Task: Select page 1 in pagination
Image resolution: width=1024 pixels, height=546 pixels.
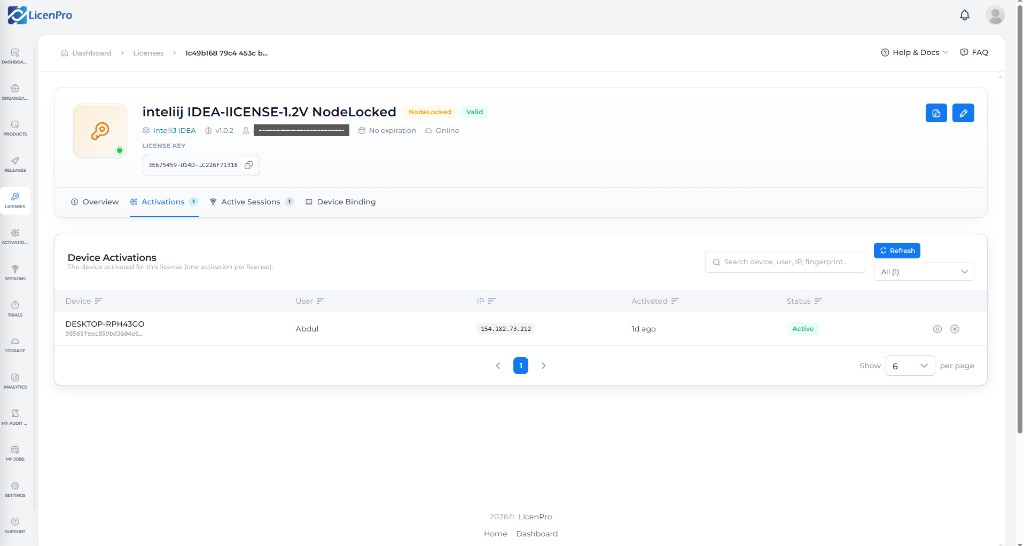Action: coord(520,366)
